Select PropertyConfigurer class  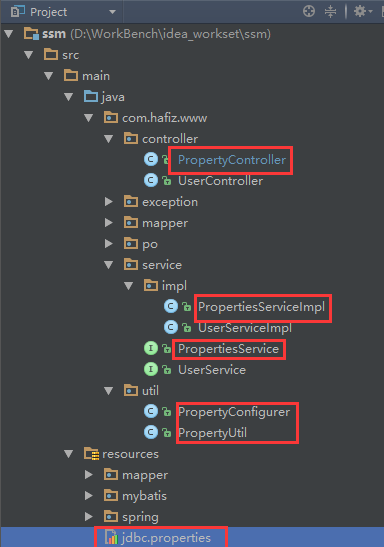[x=234, y=412]
